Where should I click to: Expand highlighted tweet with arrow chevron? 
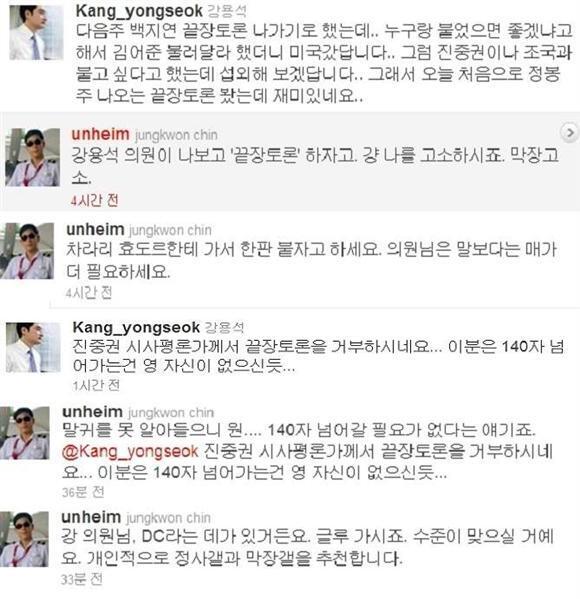(569, 133)
